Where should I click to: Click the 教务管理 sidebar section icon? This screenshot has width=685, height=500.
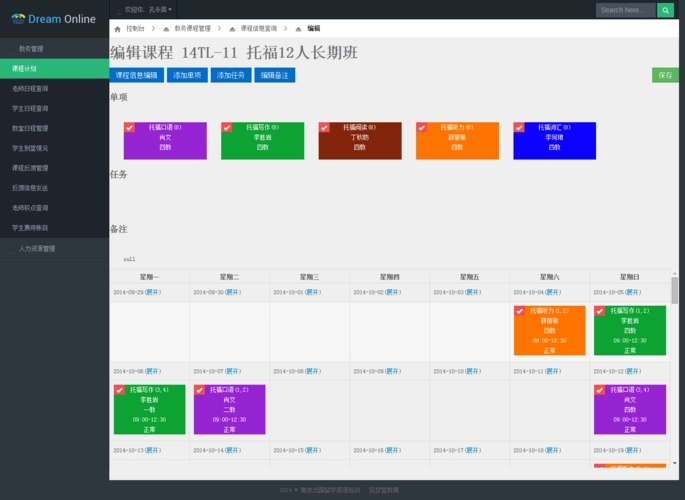click(x=13, y=48)
